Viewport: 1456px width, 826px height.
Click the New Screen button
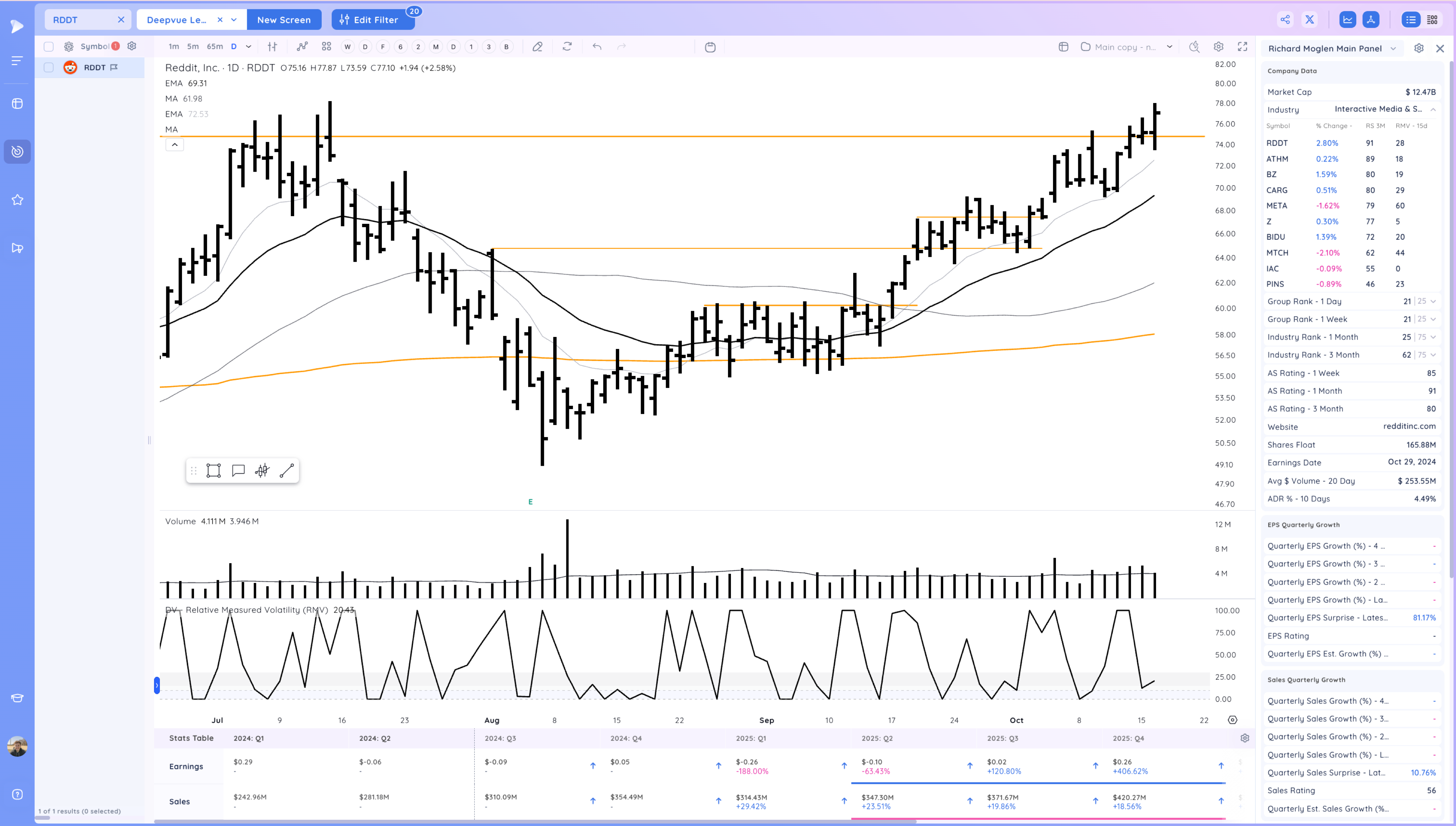point(284,20)
